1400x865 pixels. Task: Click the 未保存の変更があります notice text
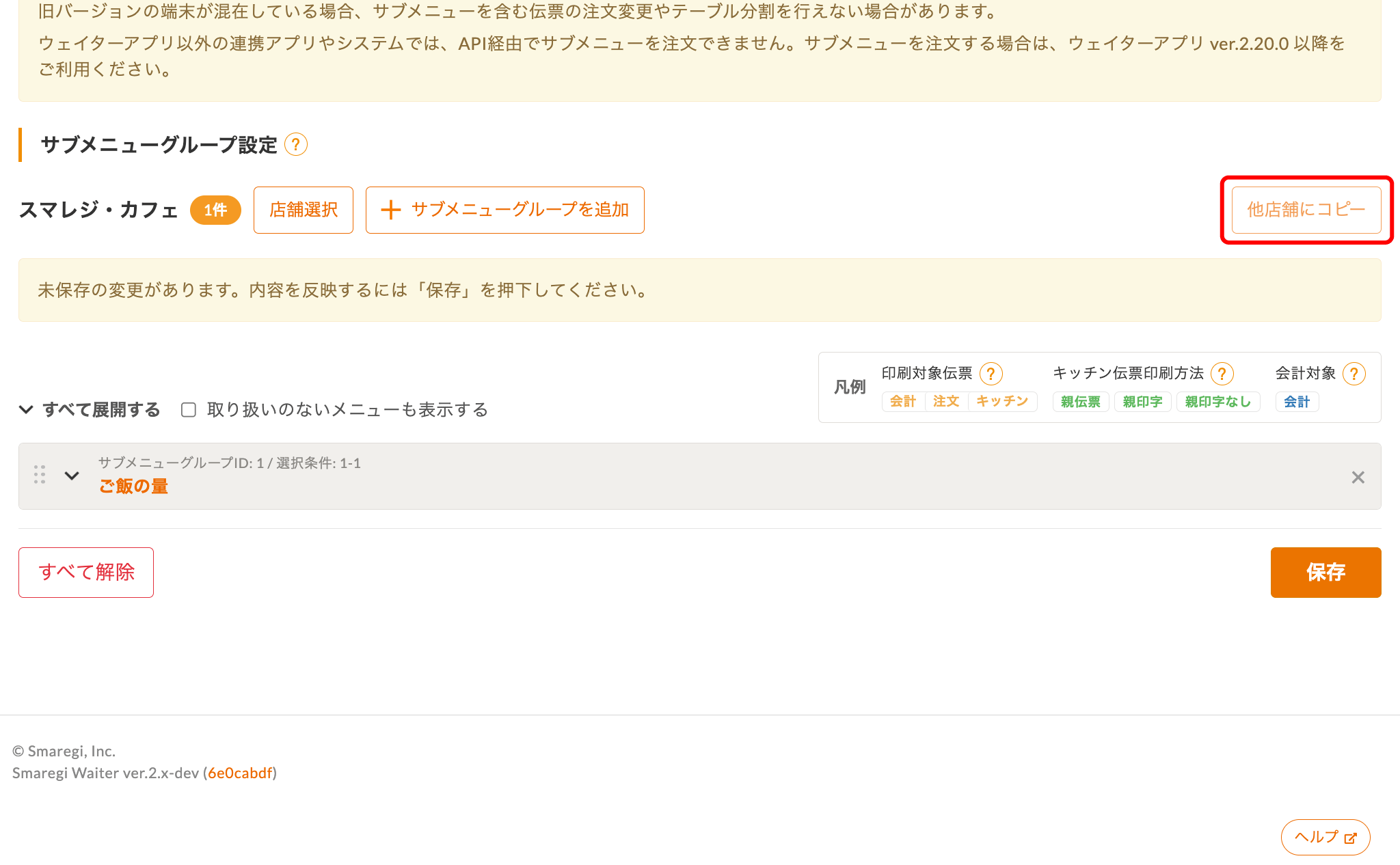click(342, 290)
